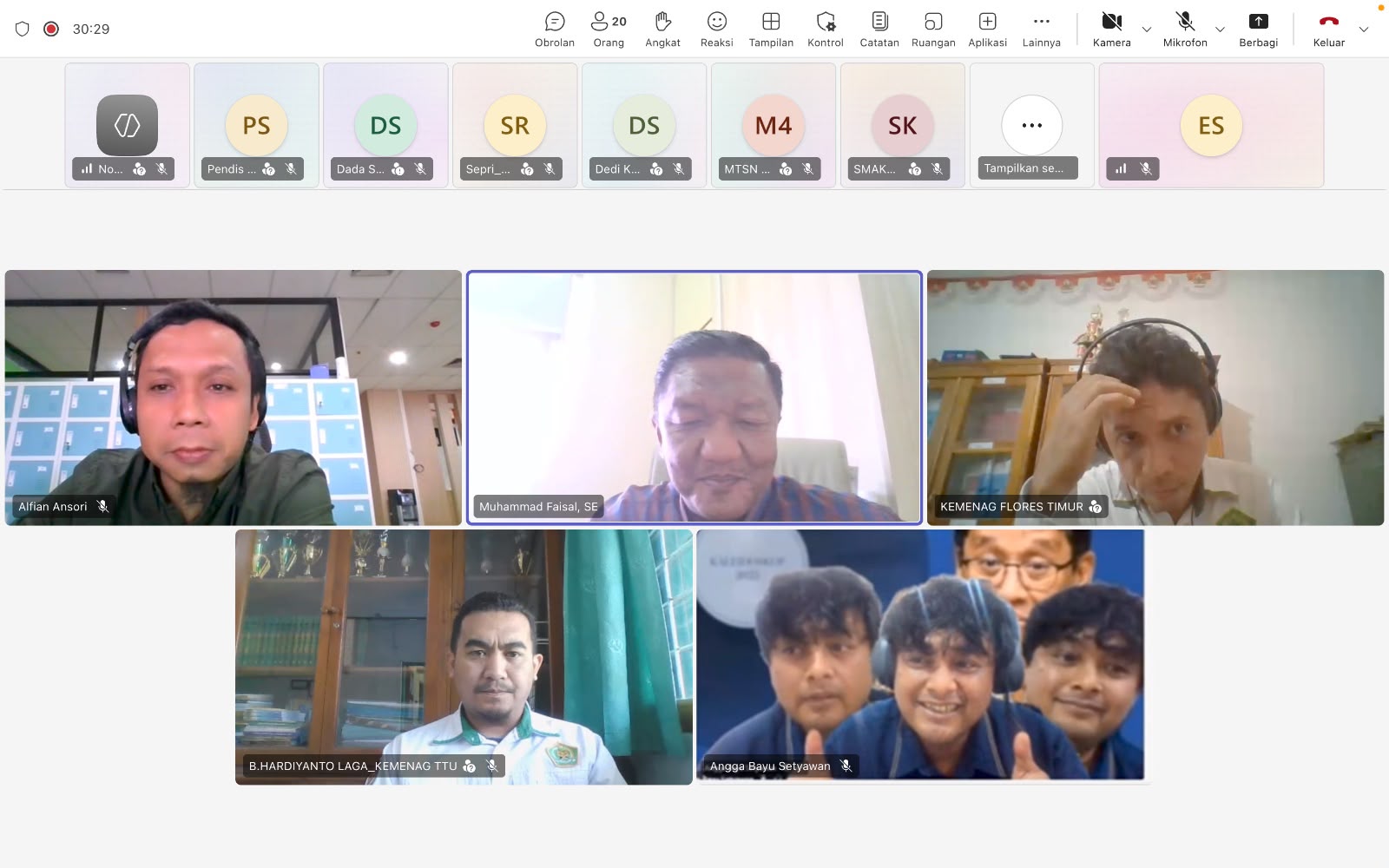Select the ES participant tile
The height and width of the screenshot is (868, 1389).
coord(1211,125)
